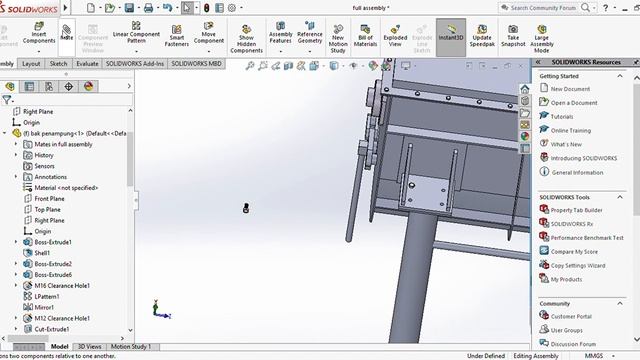Click the Rebuild traffic light icon
The image size is (640, 360).
coord(207,8)
